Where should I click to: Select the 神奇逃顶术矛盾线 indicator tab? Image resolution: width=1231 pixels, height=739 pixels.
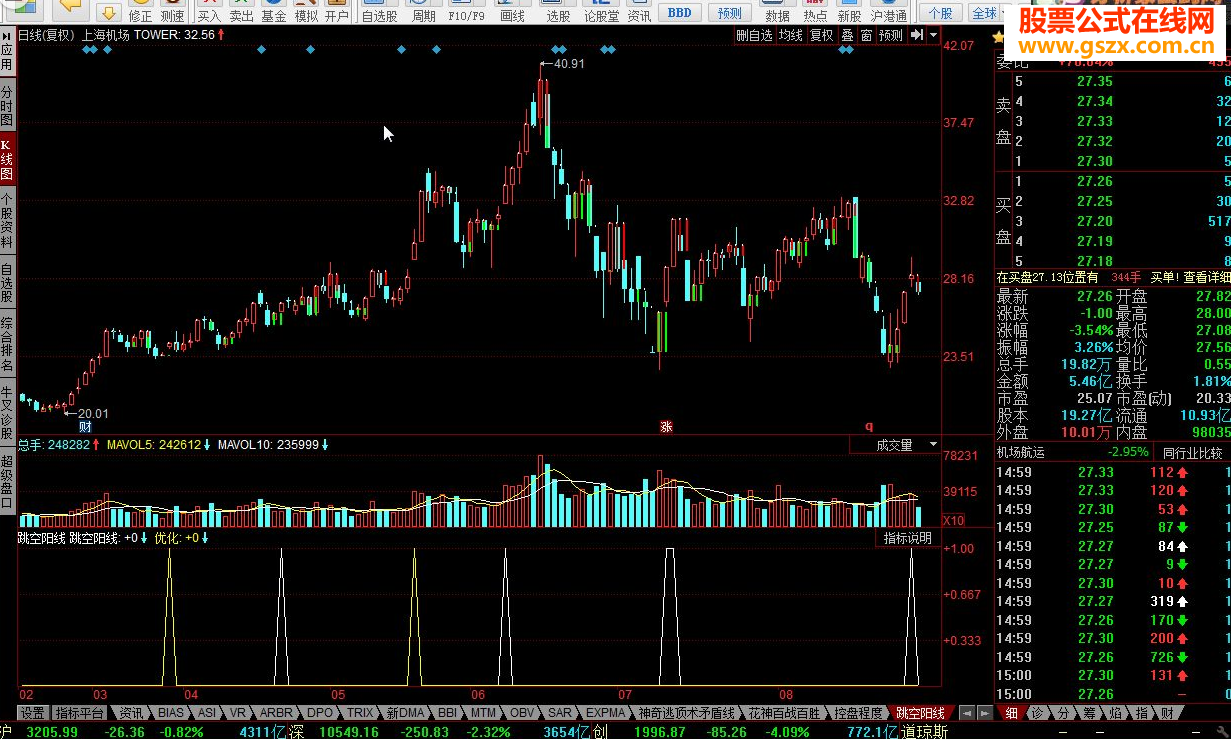[686, 713]
